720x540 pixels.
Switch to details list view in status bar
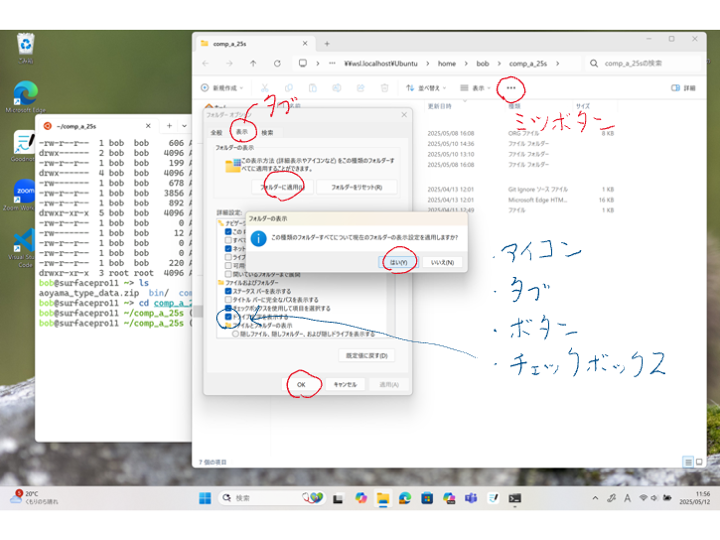pos(688,462)
